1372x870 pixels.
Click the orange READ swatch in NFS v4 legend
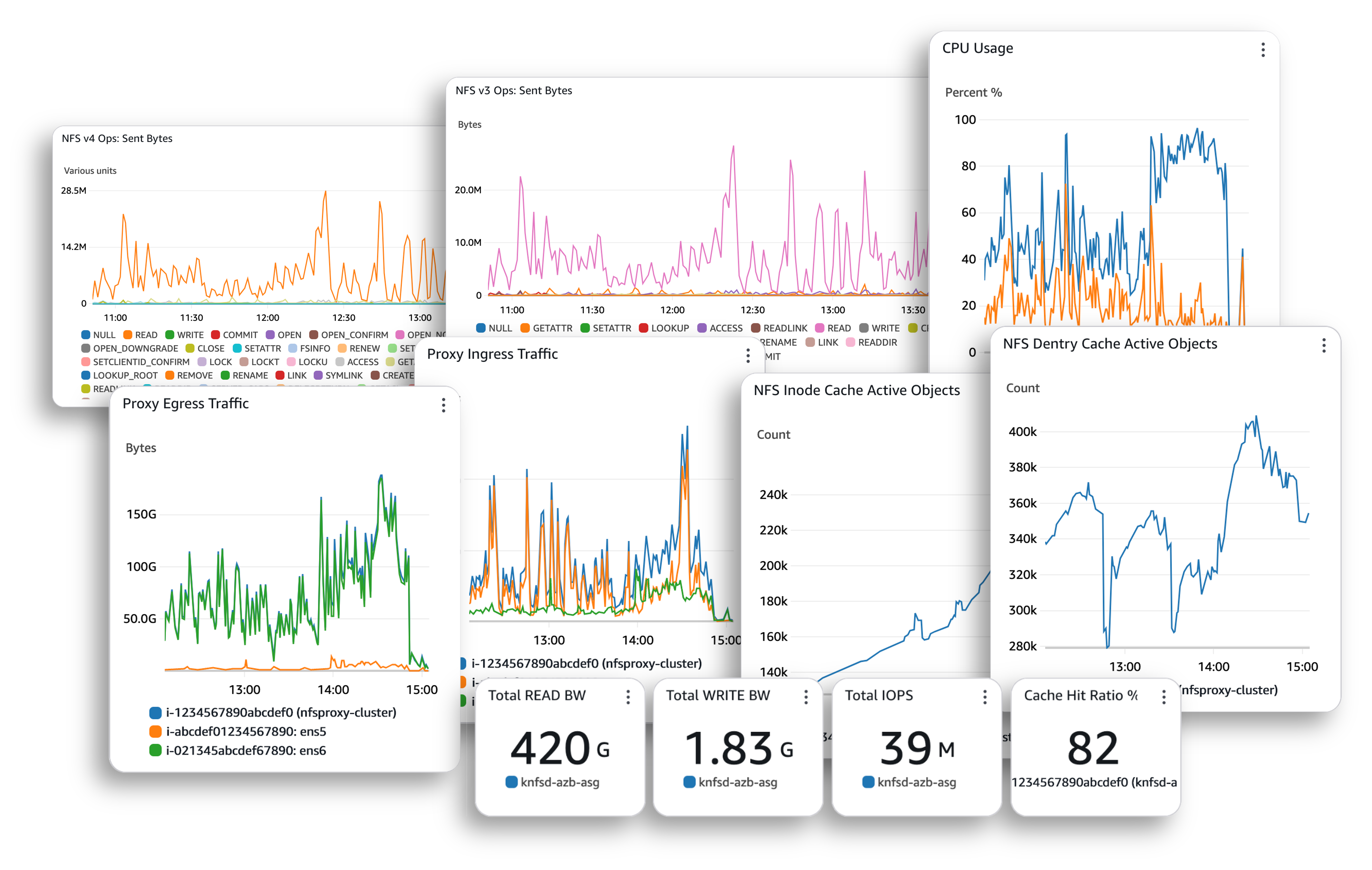(x=128, y=335)
